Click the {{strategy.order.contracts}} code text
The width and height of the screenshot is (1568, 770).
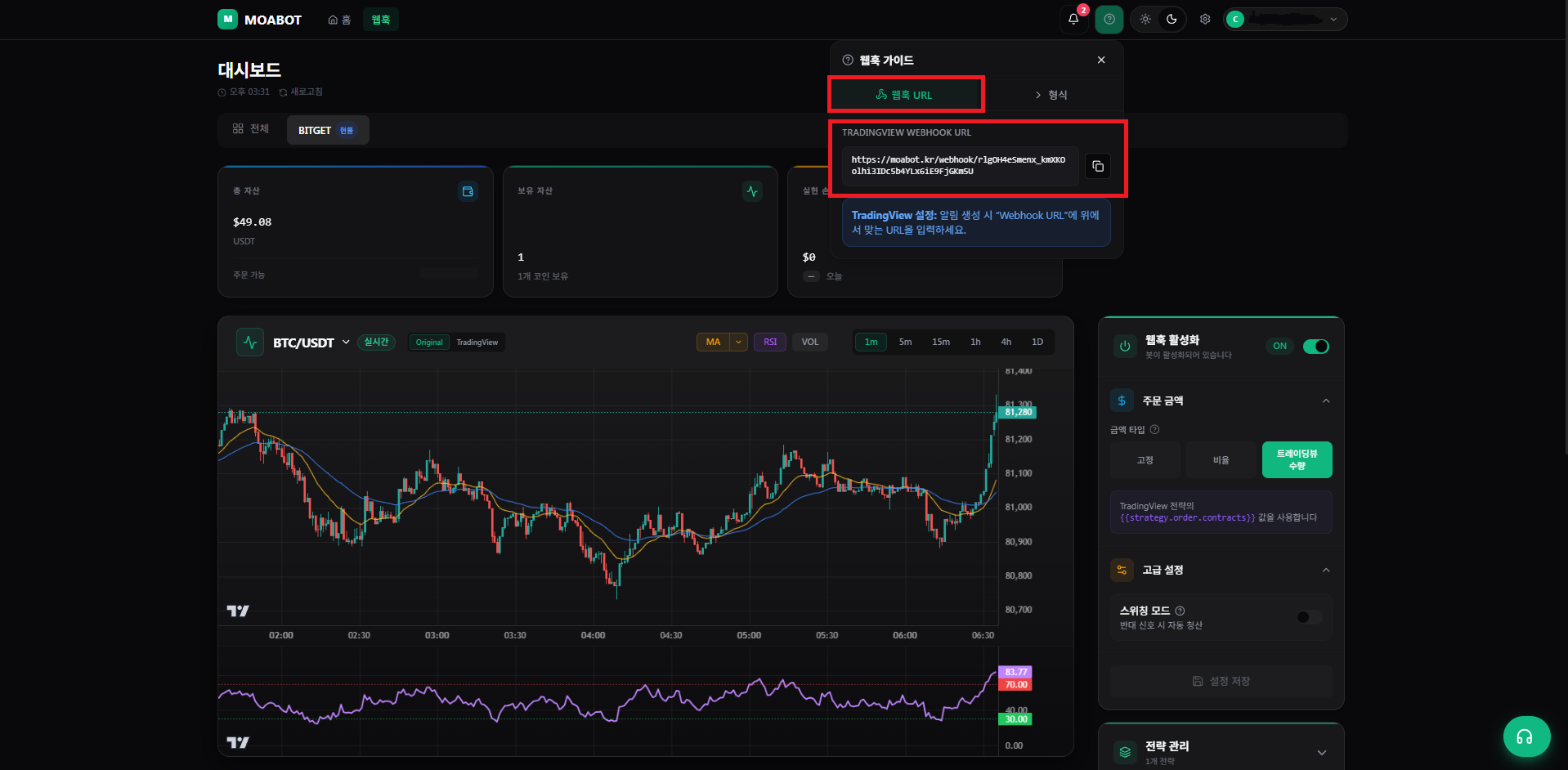coord(1187,518)
